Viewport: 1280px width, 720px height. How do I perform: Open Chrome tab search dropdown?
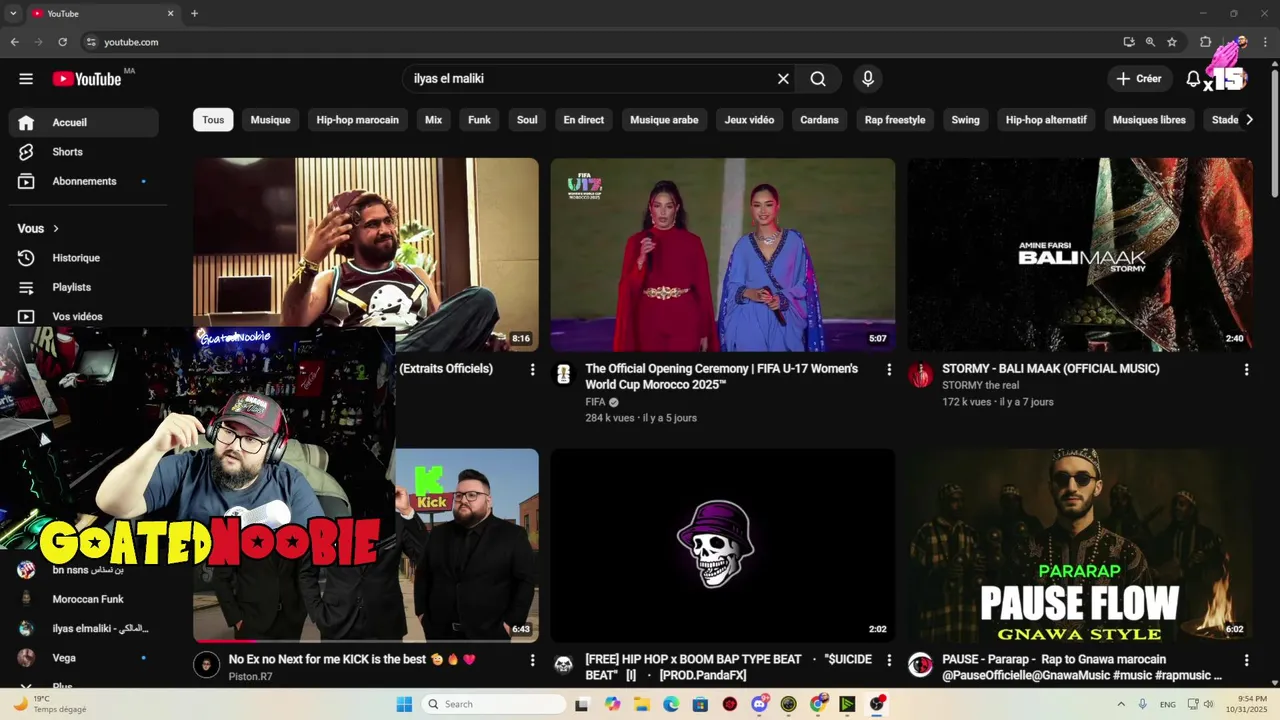(13, 13)
